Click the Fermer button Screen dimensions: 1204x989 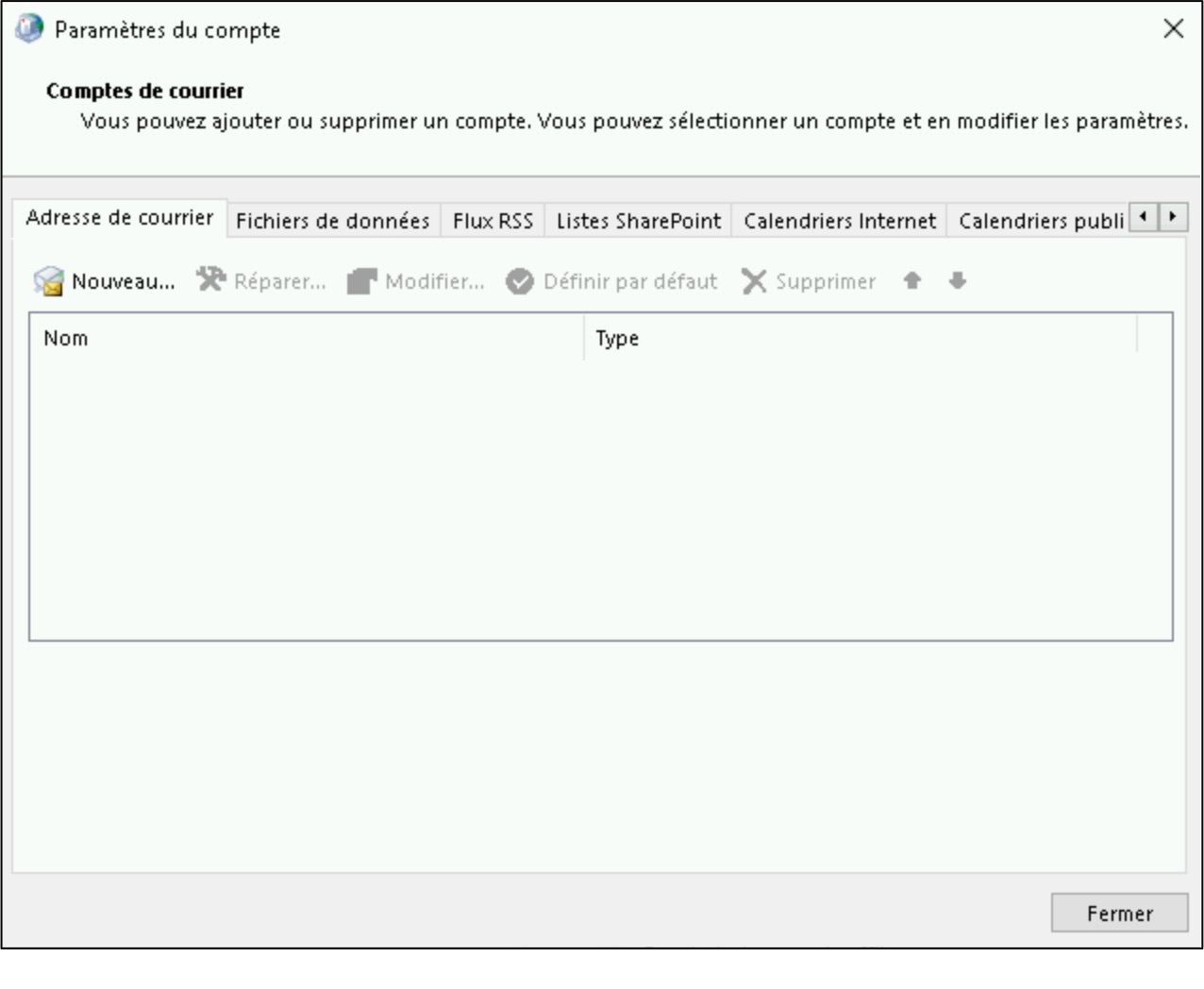[1120, 914]
